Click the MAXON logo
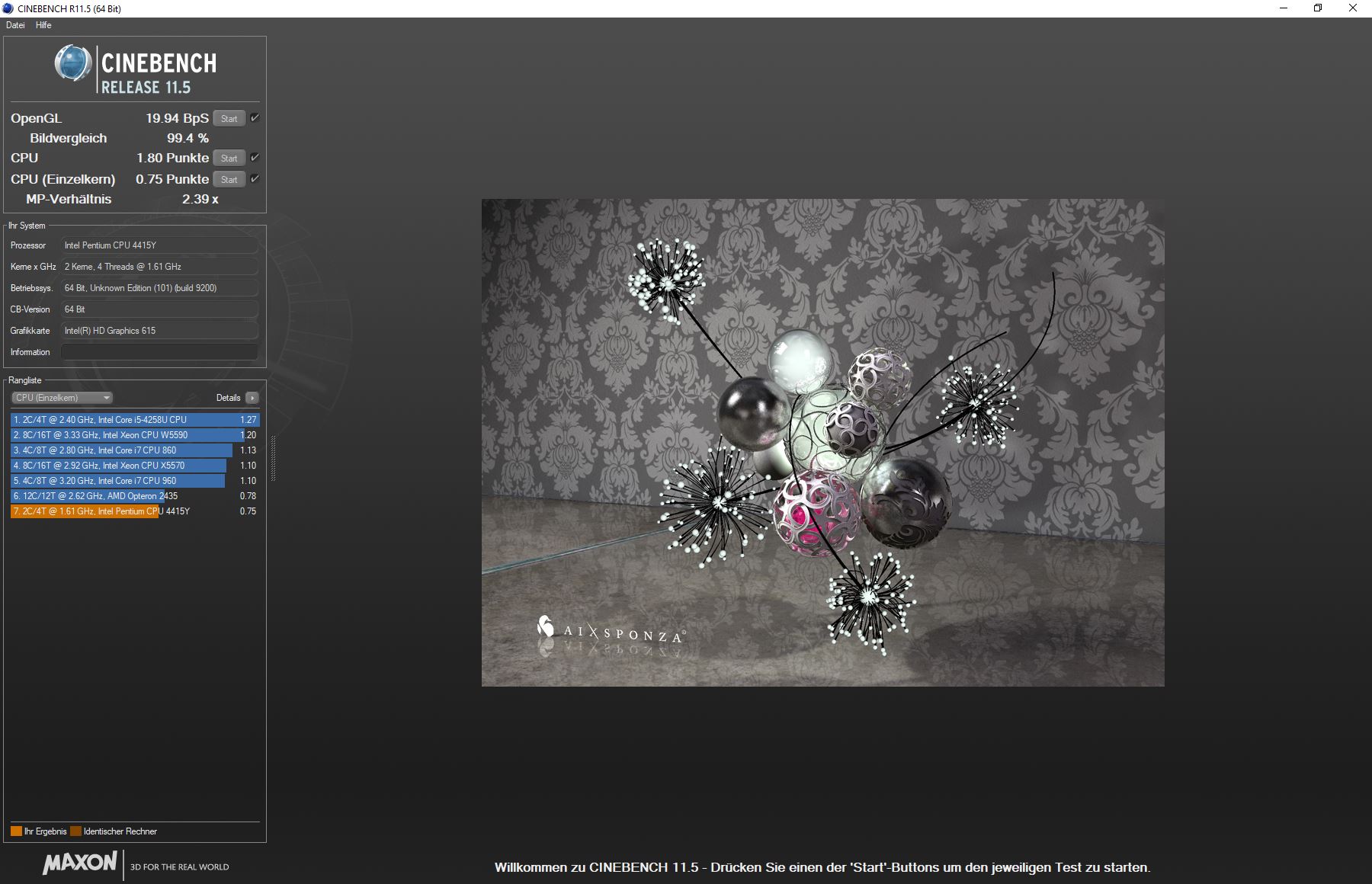This screenshot has width=1372, height=884. tap(80, 863)
